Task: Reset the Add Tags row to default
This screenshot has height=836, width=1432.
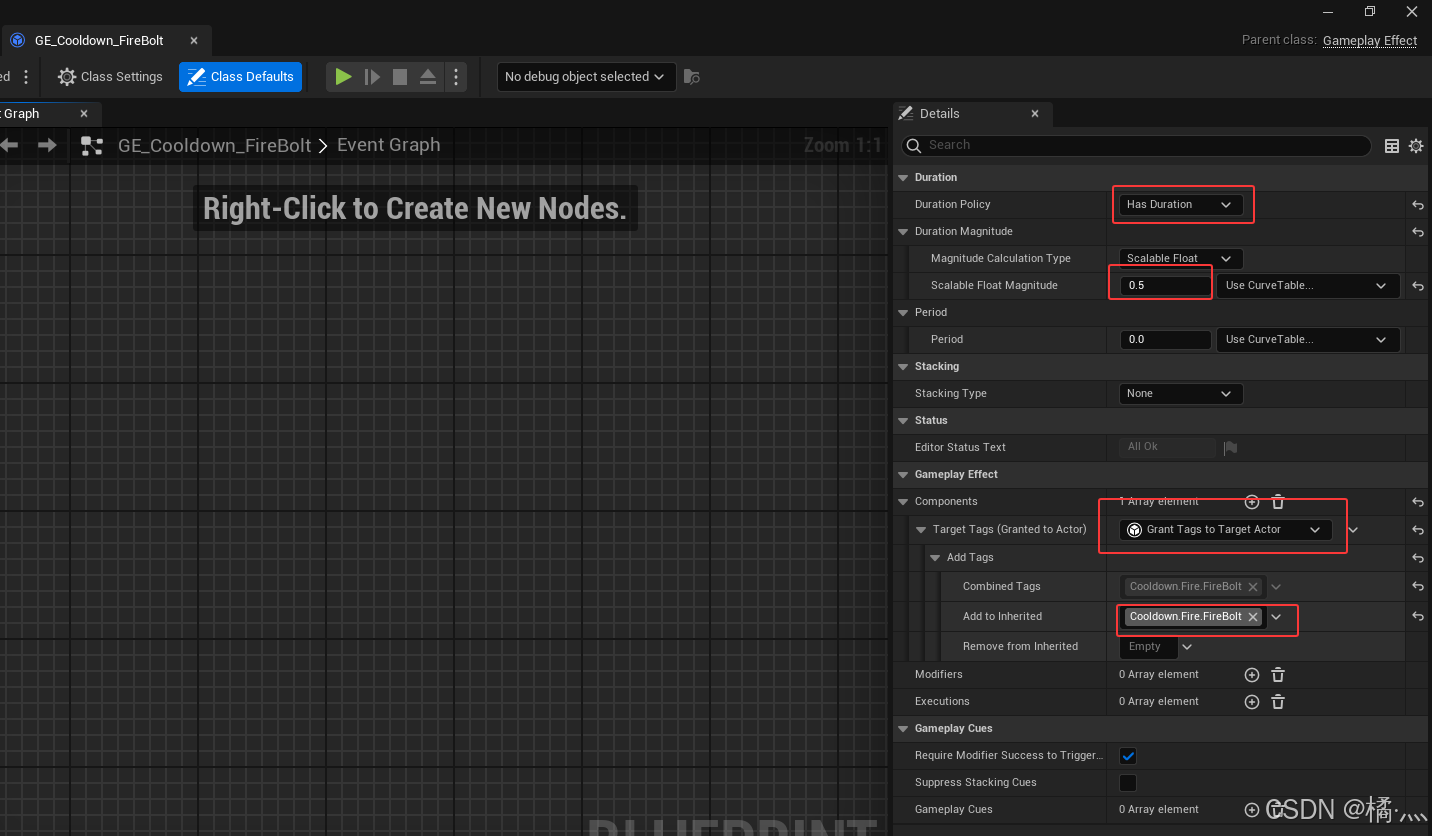Action: 1417,558
